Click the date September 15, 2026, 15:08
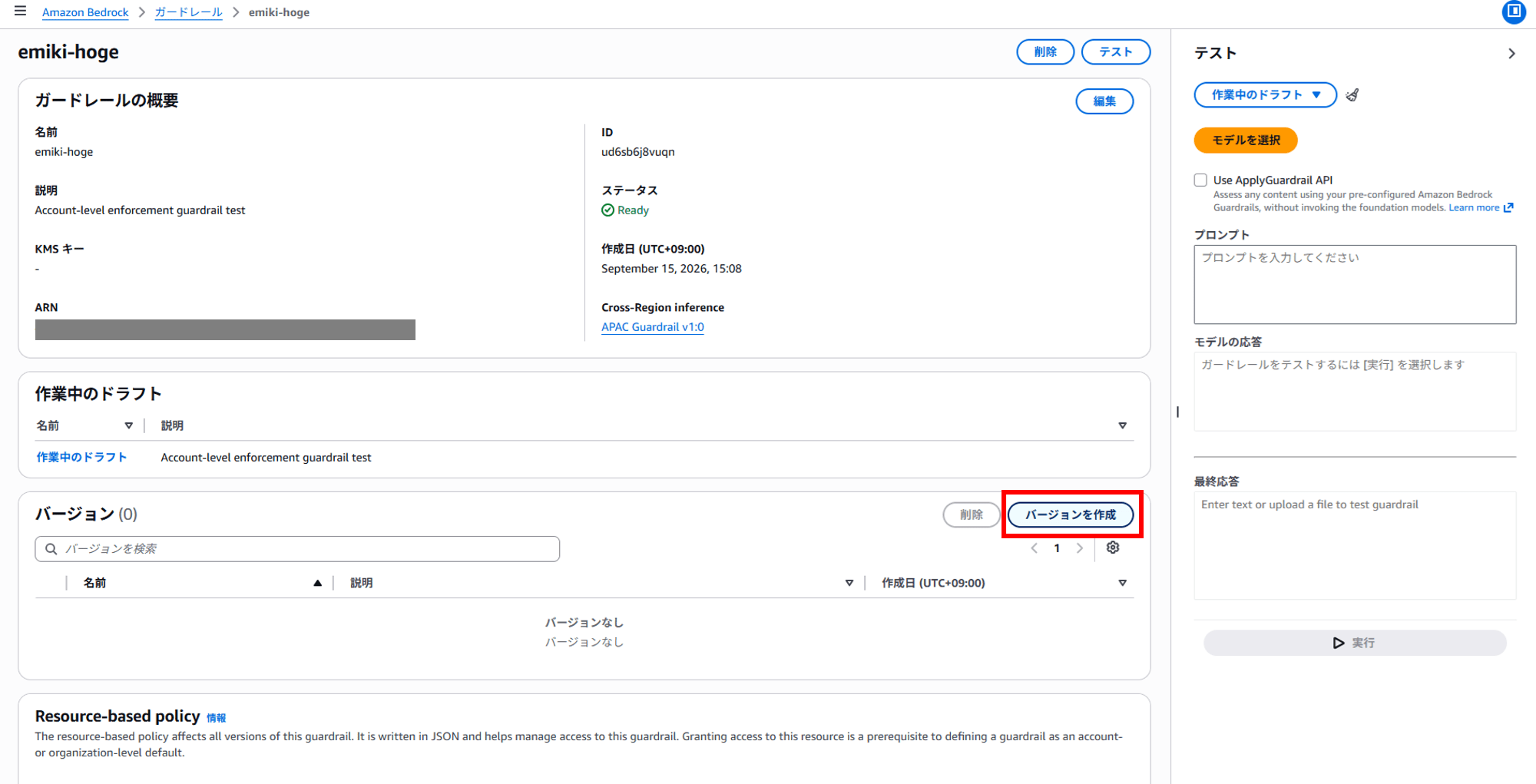The image size is (1536, 784). tap(671, 269)
